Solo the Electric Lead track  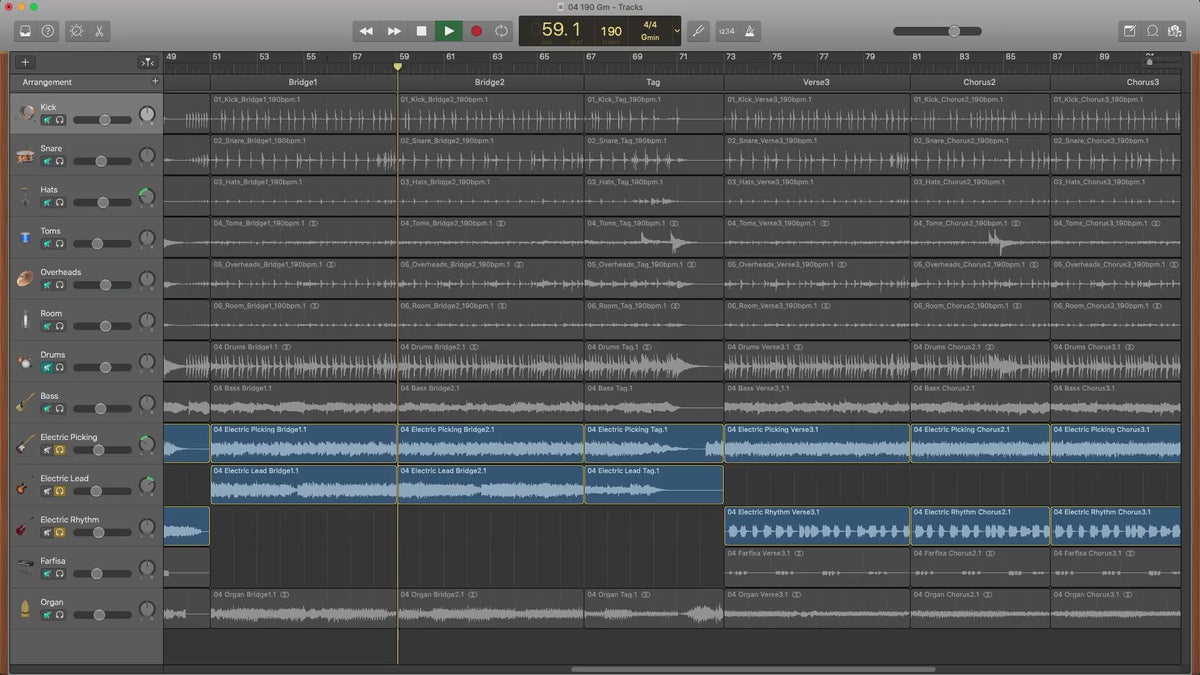[60, 491]
